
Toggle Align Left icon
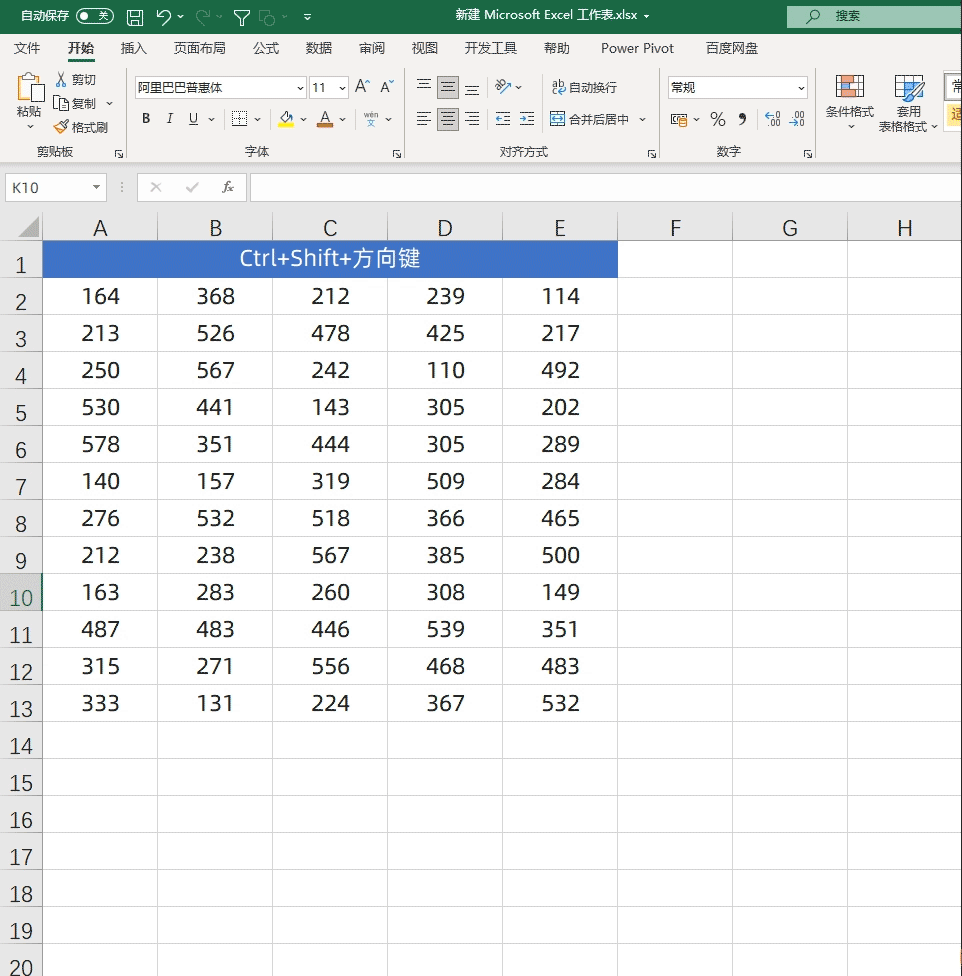[424, 119]
